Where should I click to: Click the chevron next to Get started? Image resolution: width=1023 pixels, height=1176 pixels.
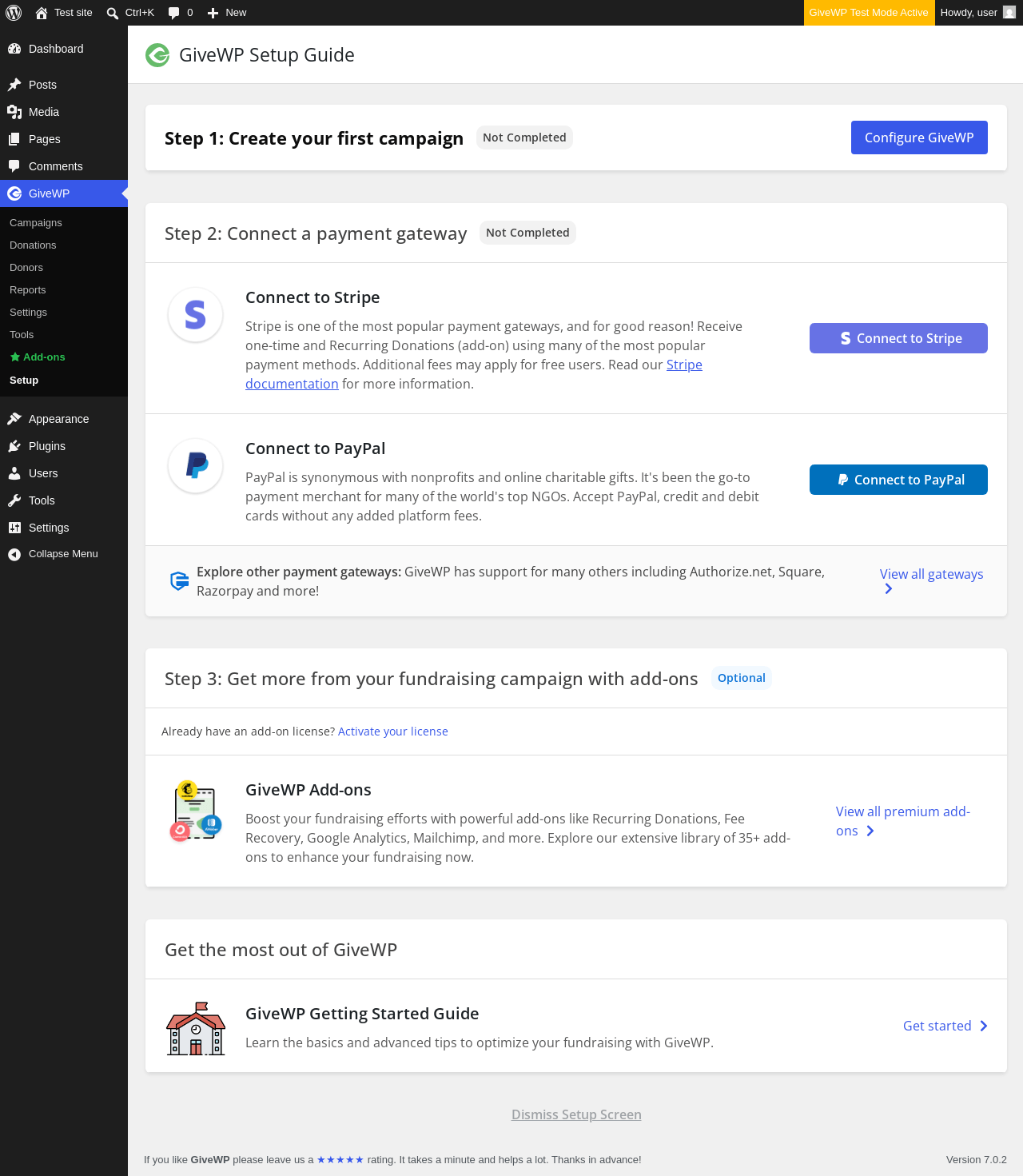984,1027
